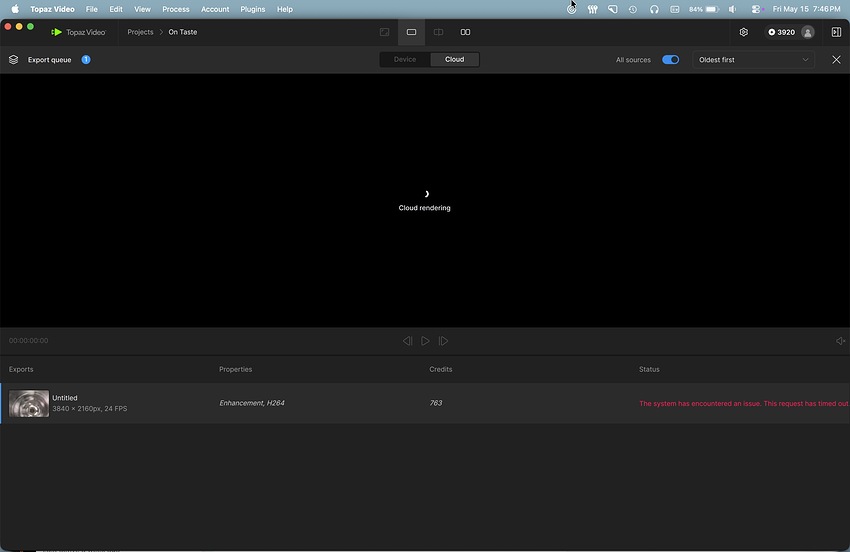Open the Account menu
This screenshot has width=850, height=552.
pos(215,9)
